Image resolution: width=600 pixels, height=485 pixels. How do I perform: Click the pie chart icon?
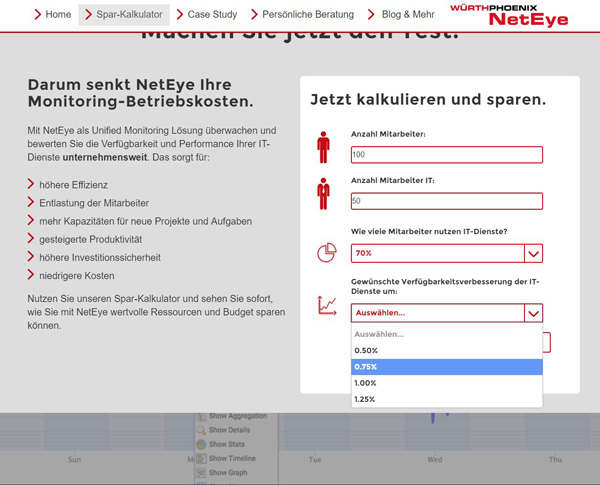tap(327, 253)
